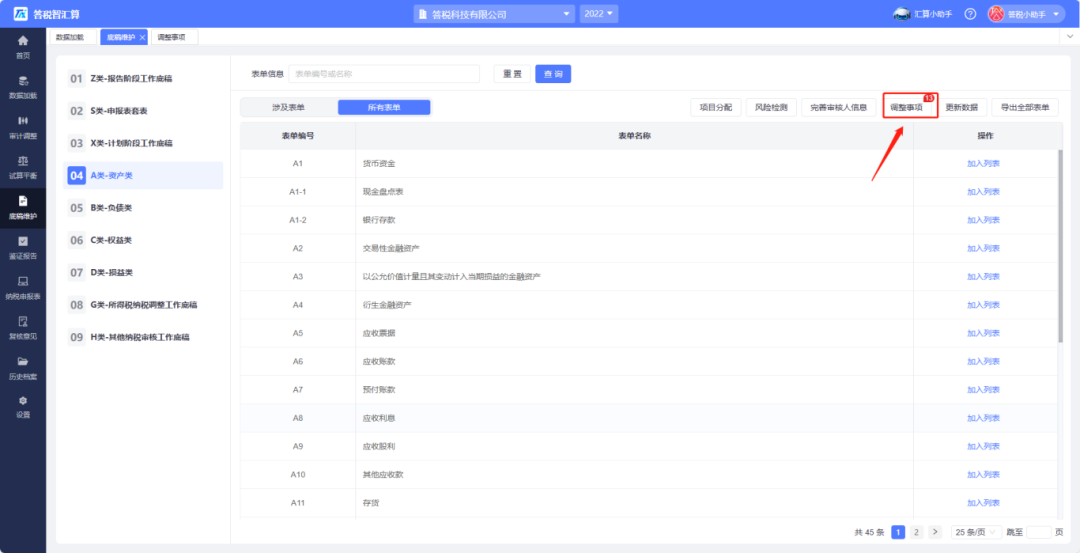This screenshot has height=553, width=1080.
Task: Click the 应收股利 form name cell
Action: click(634, 446)
